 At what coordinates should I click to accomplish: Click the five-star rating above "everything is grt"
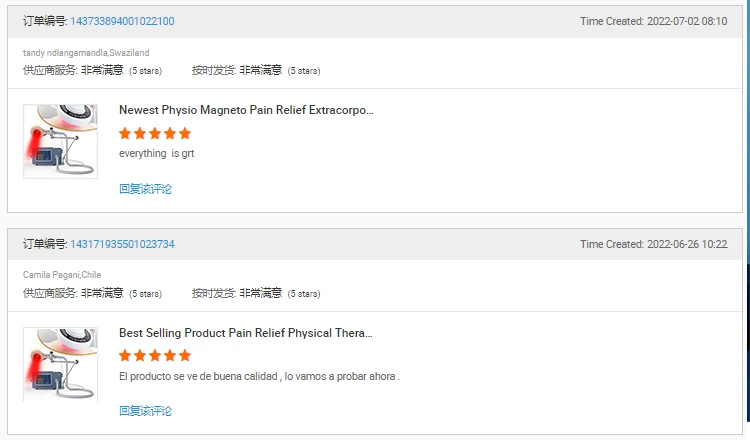[x=154, y=133]
